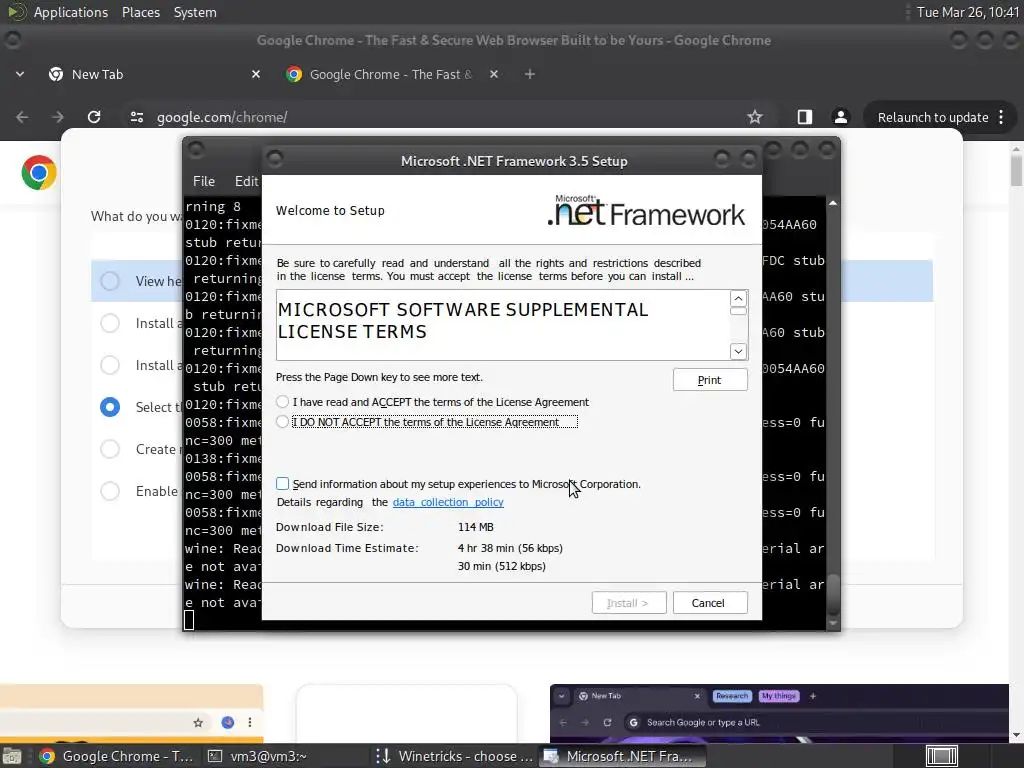Select I DO NOT ACCEPT license radio button
Image resolution: width=1024 pixels, height=768 pixels.
pos(282,422)
